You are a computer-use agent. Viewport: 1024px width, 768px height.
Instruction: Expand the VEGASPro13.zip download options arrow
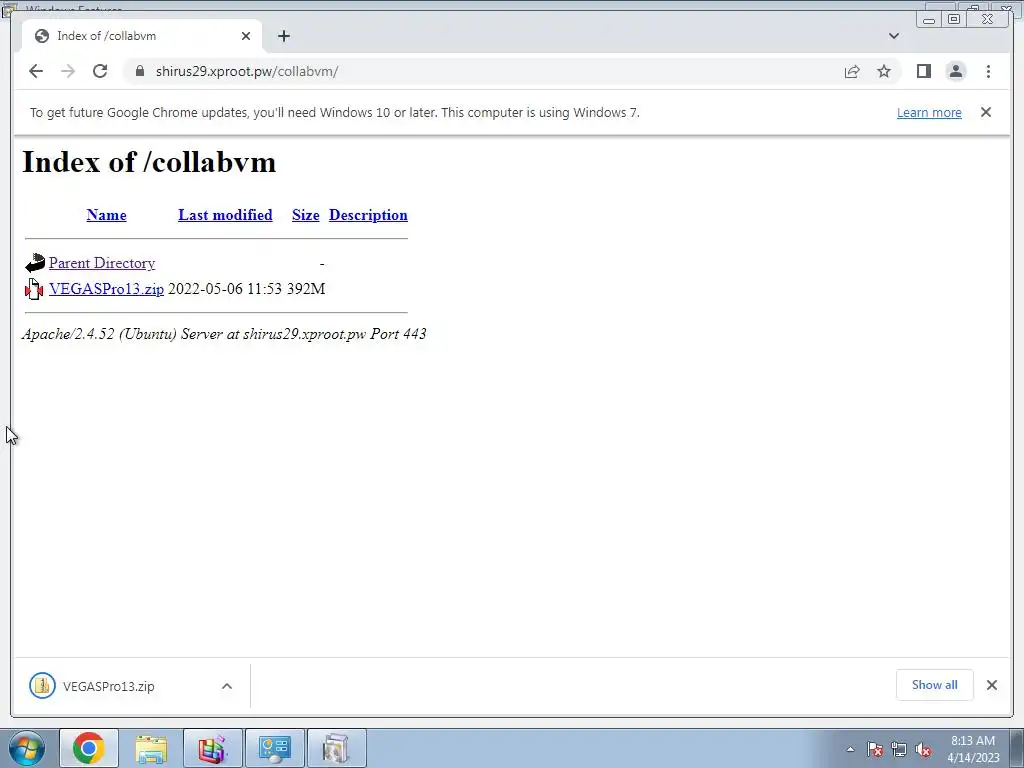[227, 686]
